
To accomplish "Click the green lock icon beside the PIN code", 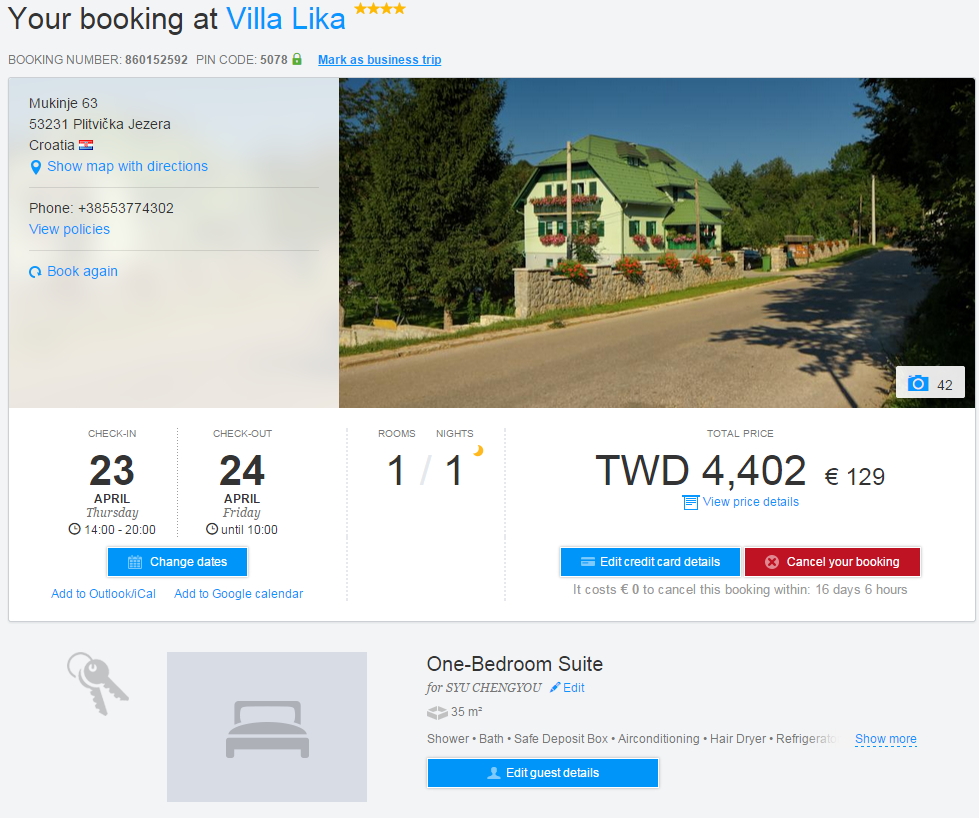I will (297, 59).
